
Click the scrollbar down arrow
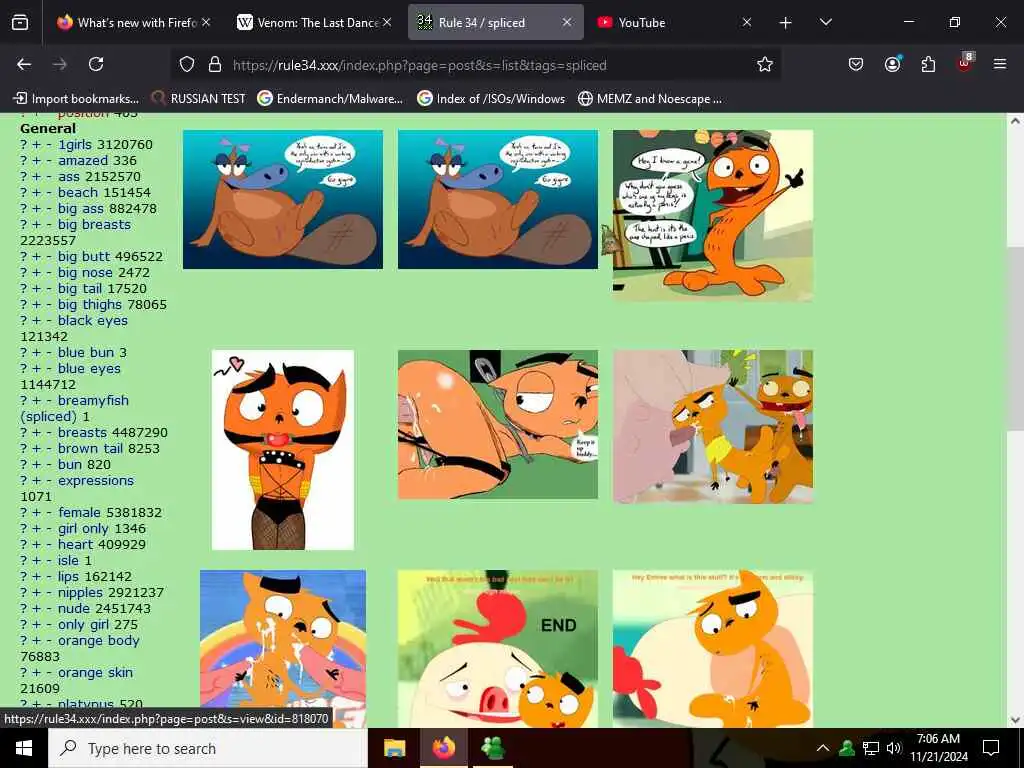click(1015, 720)
